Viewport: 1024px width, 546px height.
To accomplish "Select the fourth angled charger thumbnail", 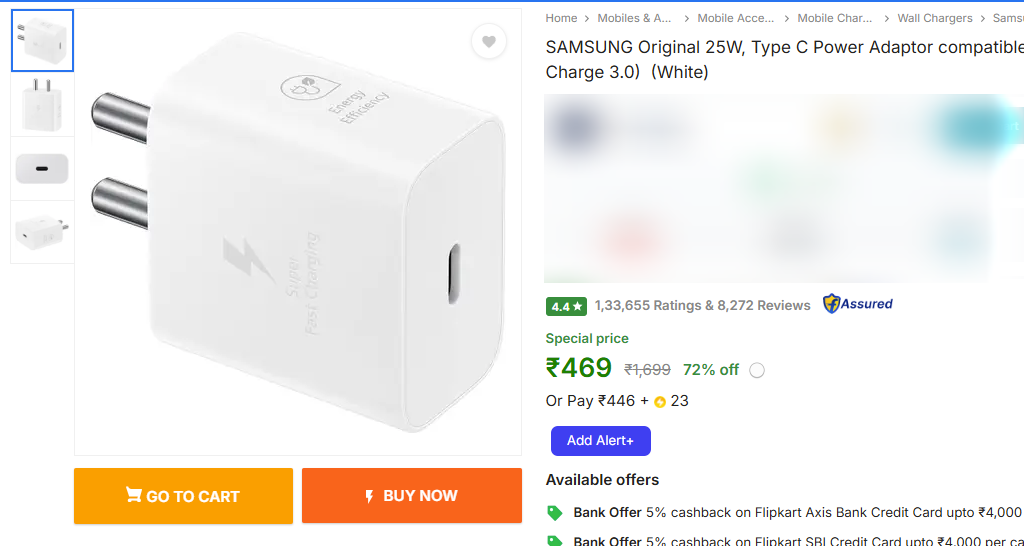I will (42, 232).
